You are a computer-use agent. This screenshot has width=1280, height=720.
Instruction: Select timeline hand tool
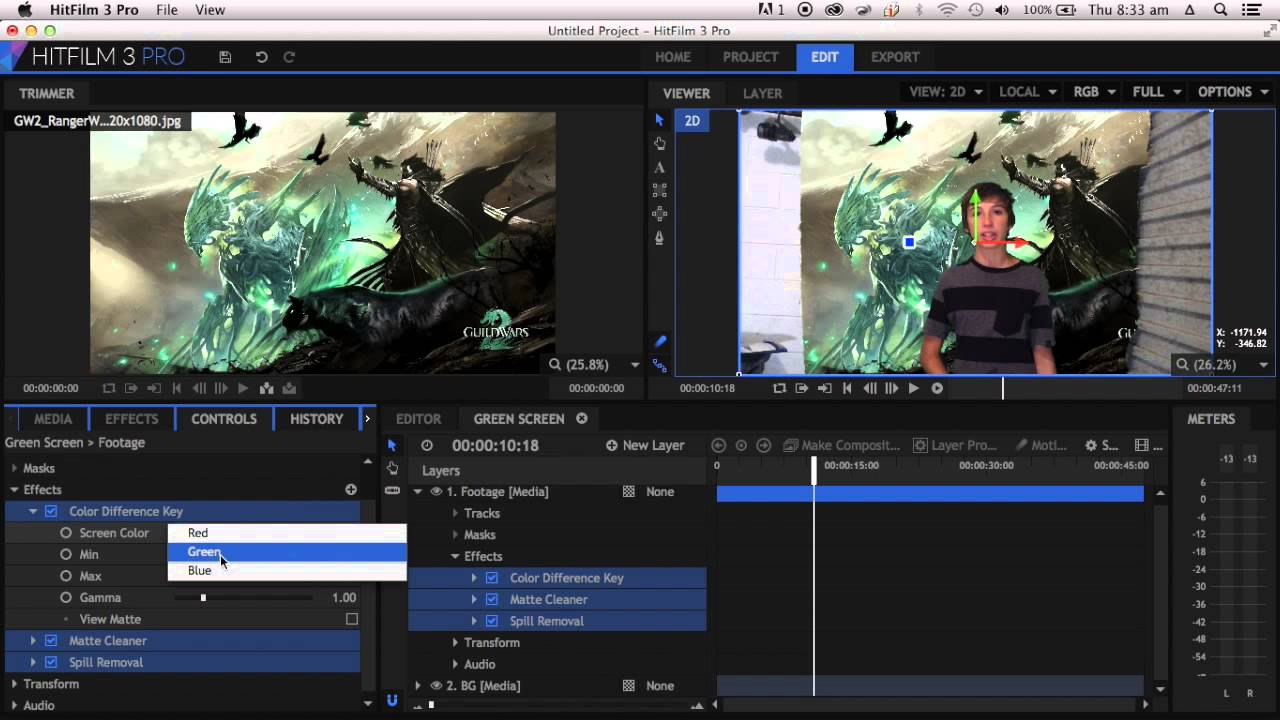[x=392, y=468]
